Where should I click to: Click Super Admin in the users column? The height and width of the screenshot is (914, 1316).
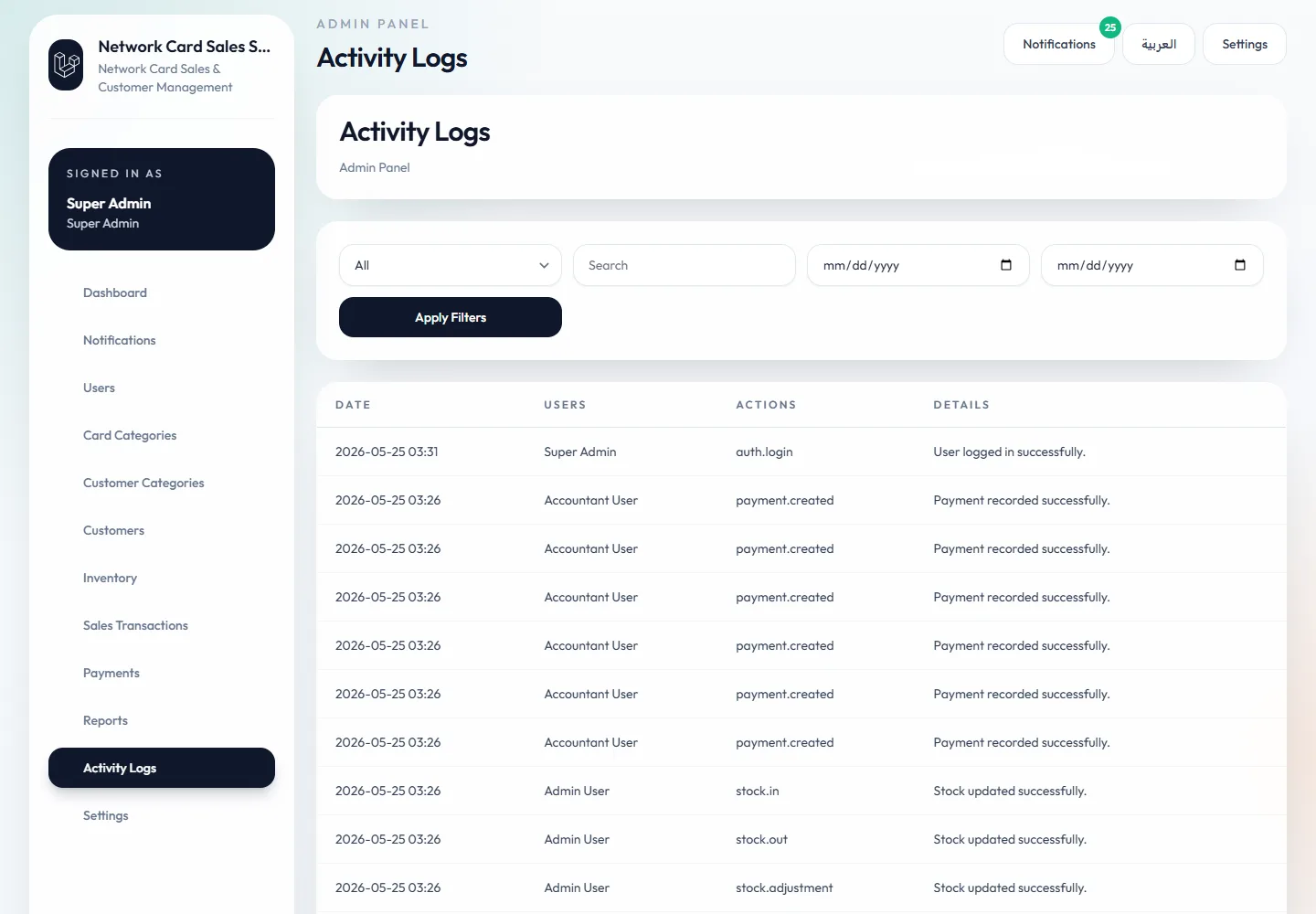[x=580, y=452]
